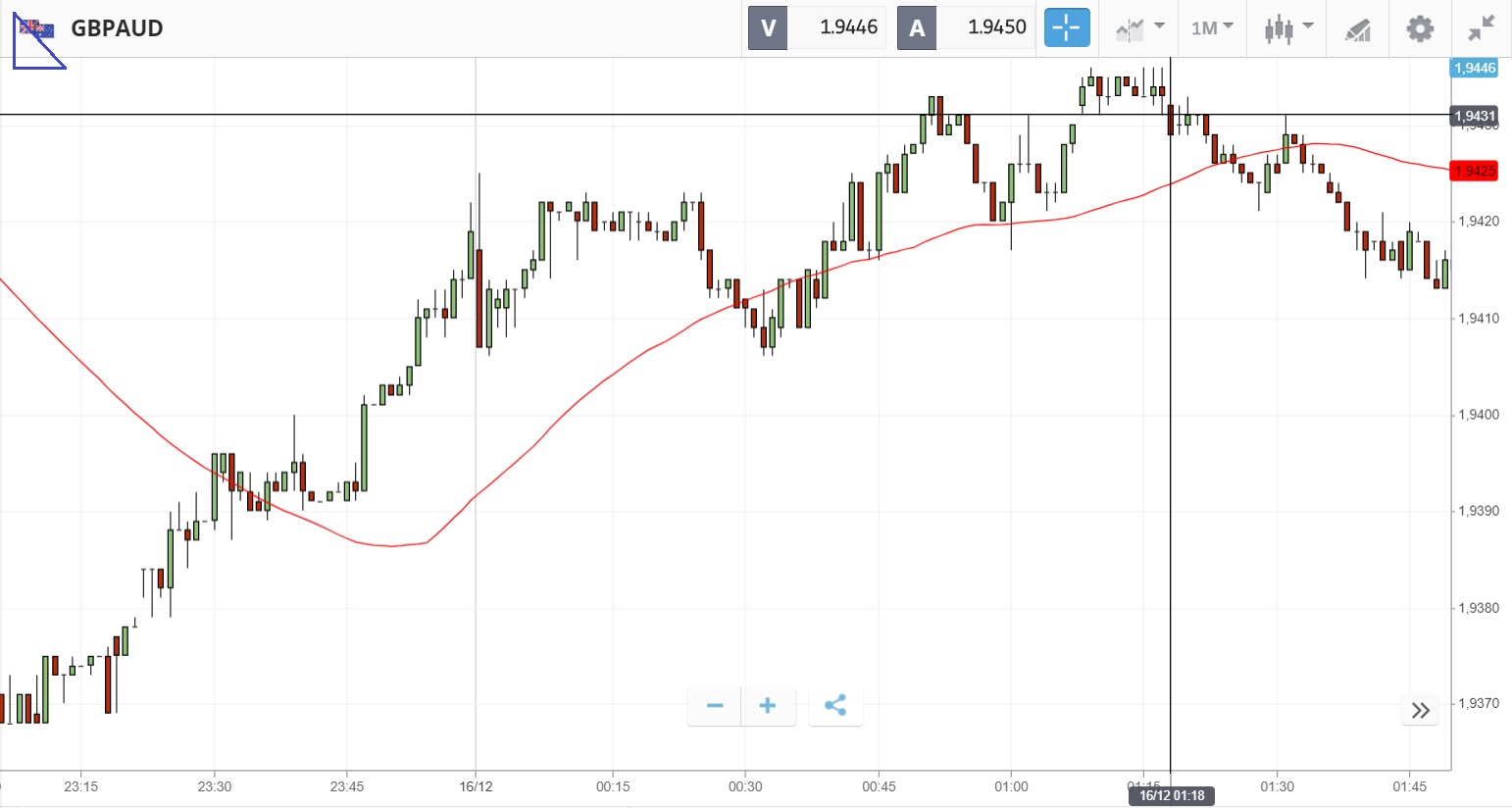Share the chart using share icon
The width and height of the screenshot is (1512, 808).
835,706
